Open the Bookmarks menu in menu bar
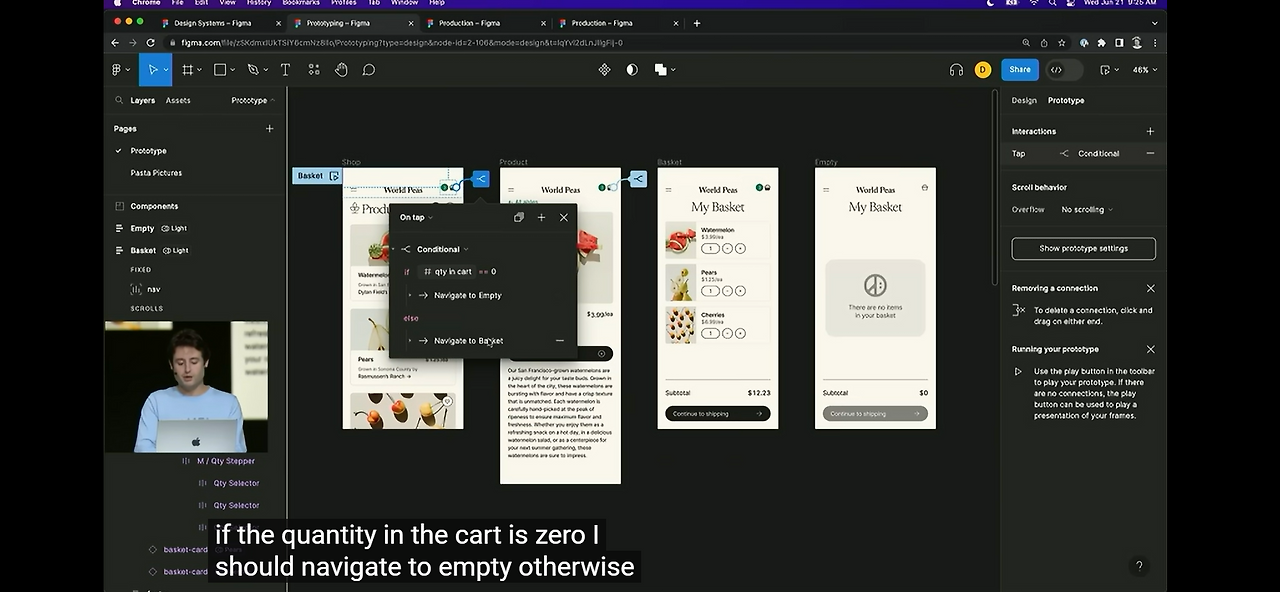 click(301, 3)
